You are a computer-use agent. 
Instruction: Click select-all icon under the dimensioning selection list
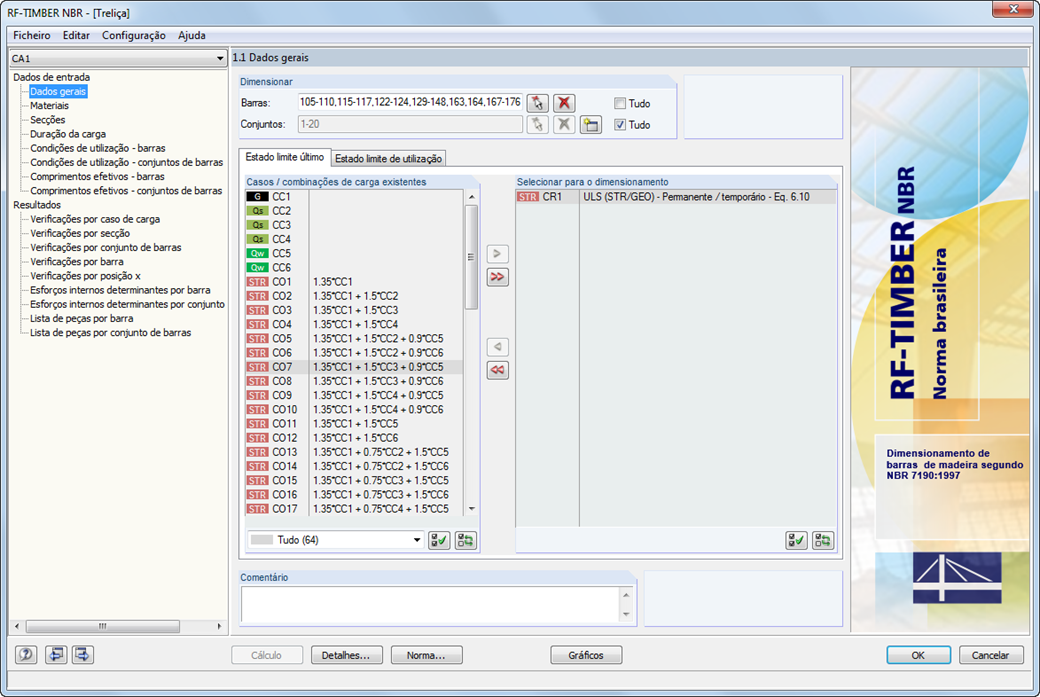point(797,540)
